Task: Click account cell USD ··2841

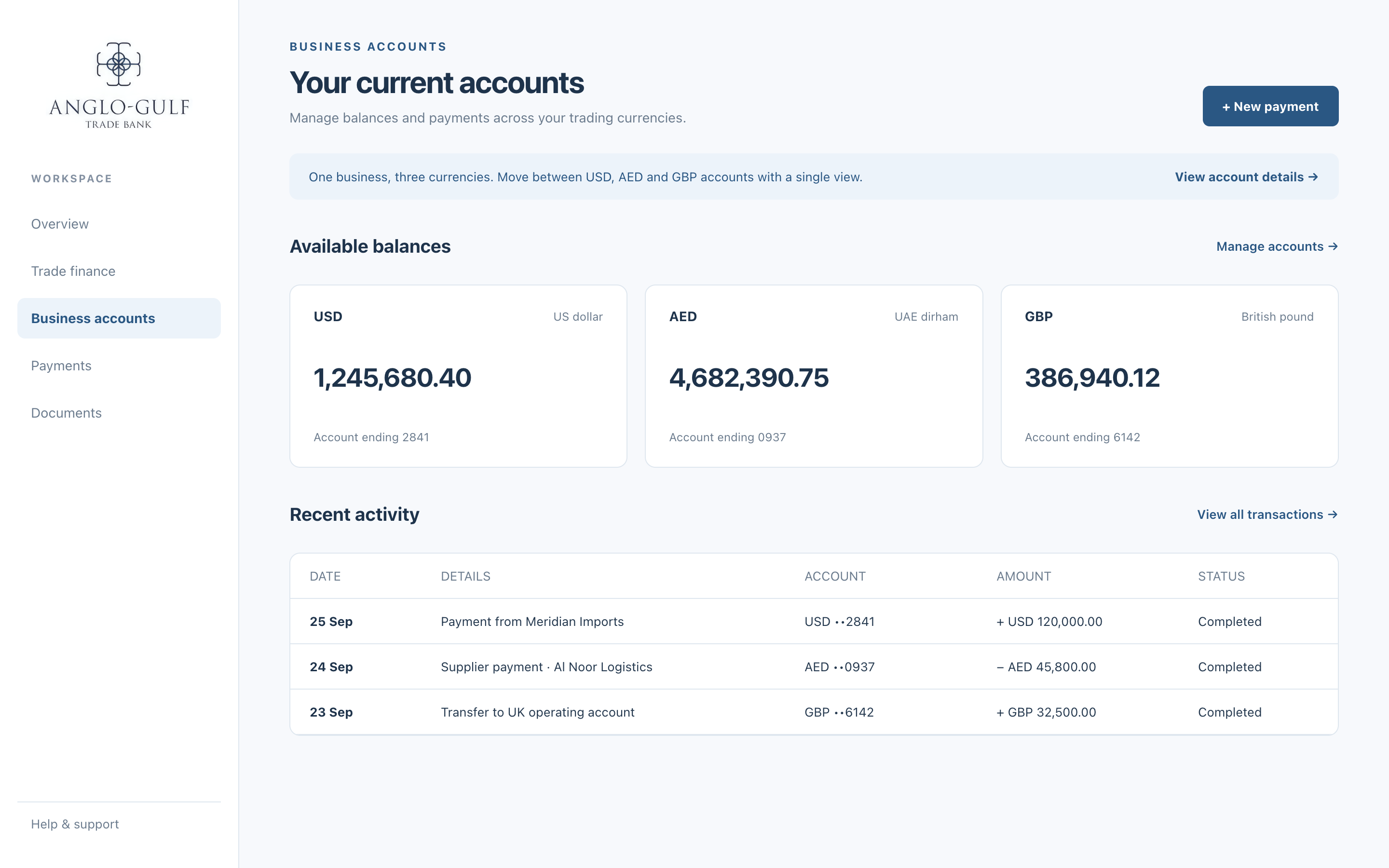Action: point(839,622)
